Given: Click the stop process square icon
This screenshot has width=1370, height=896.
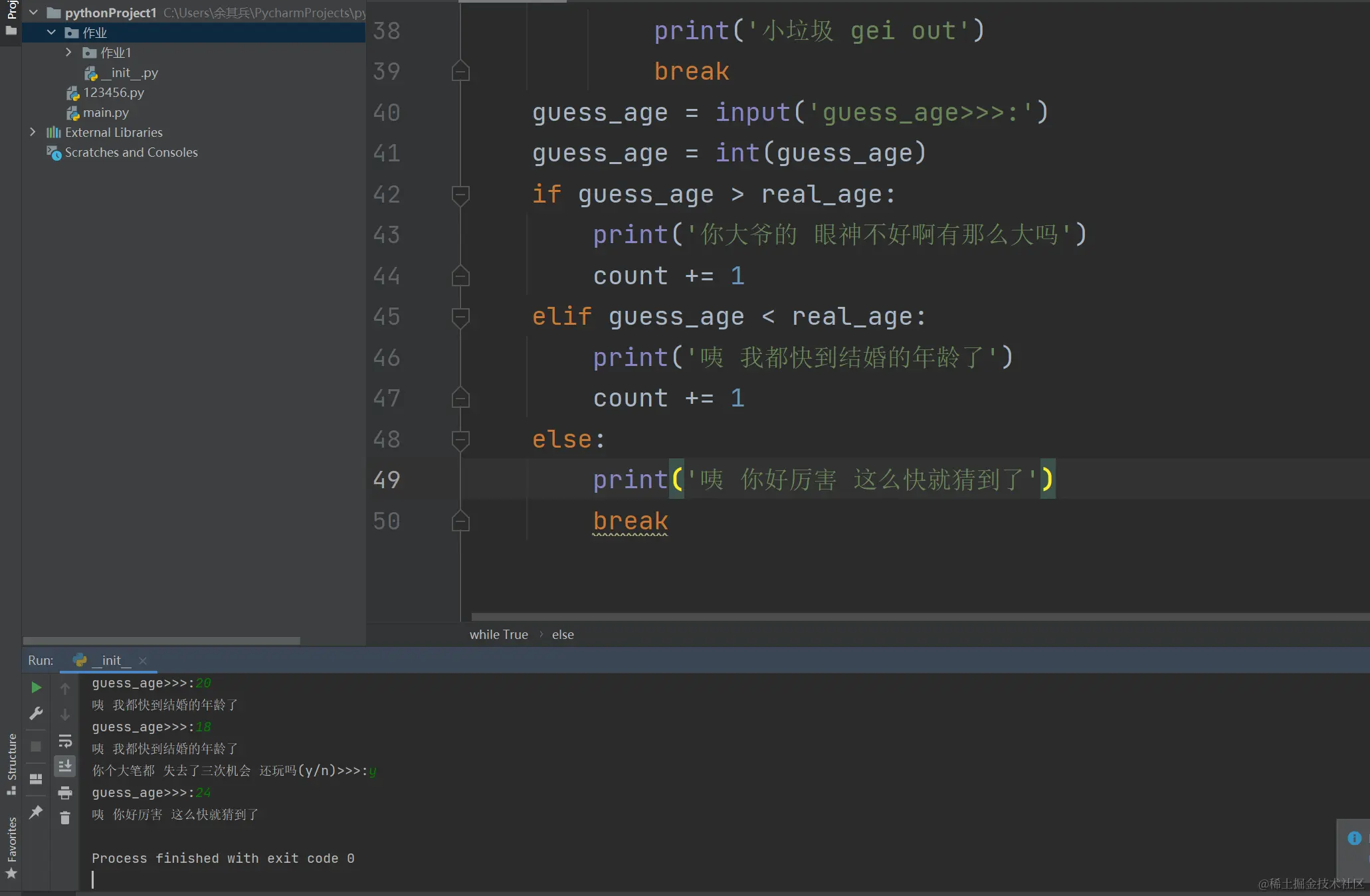Looking at the screenshot, I should tap(36, 747).
